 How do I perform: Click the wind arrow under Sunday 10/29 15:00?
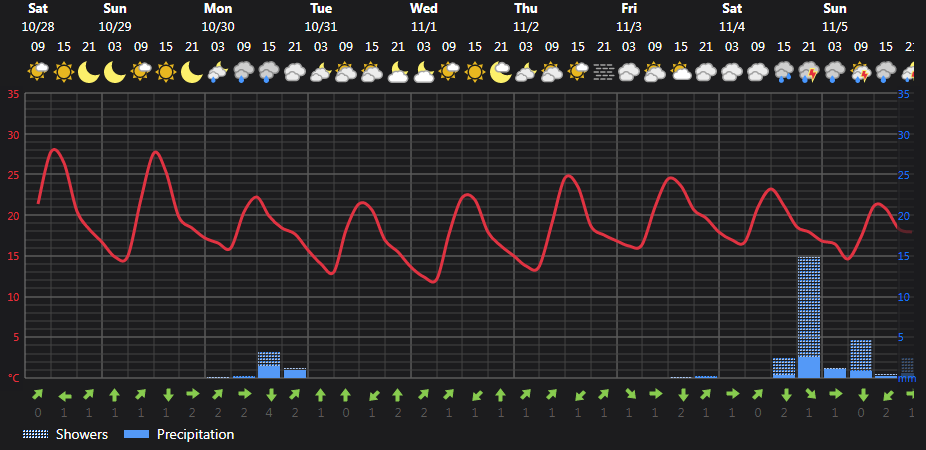click(x=167, y=395)
